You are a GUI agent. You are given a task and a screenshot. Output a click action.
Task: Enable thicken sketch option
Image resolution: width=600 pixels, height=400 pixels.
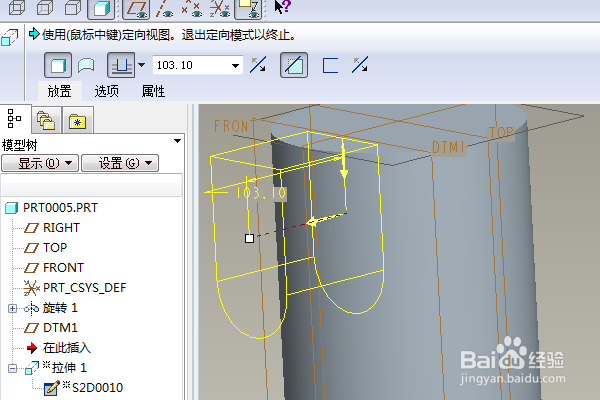tap(330, 65)
